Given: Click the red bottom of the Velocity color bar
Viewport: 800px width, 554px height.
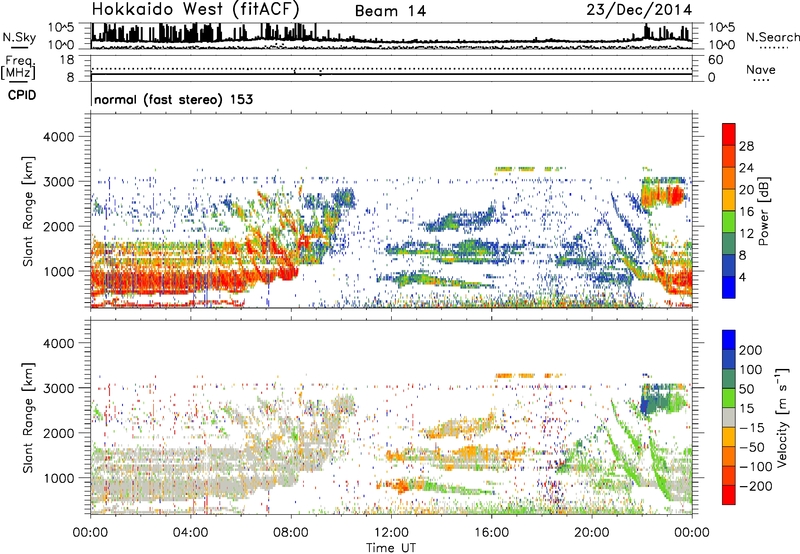Looking at the screenshot, I should [729, 495].
